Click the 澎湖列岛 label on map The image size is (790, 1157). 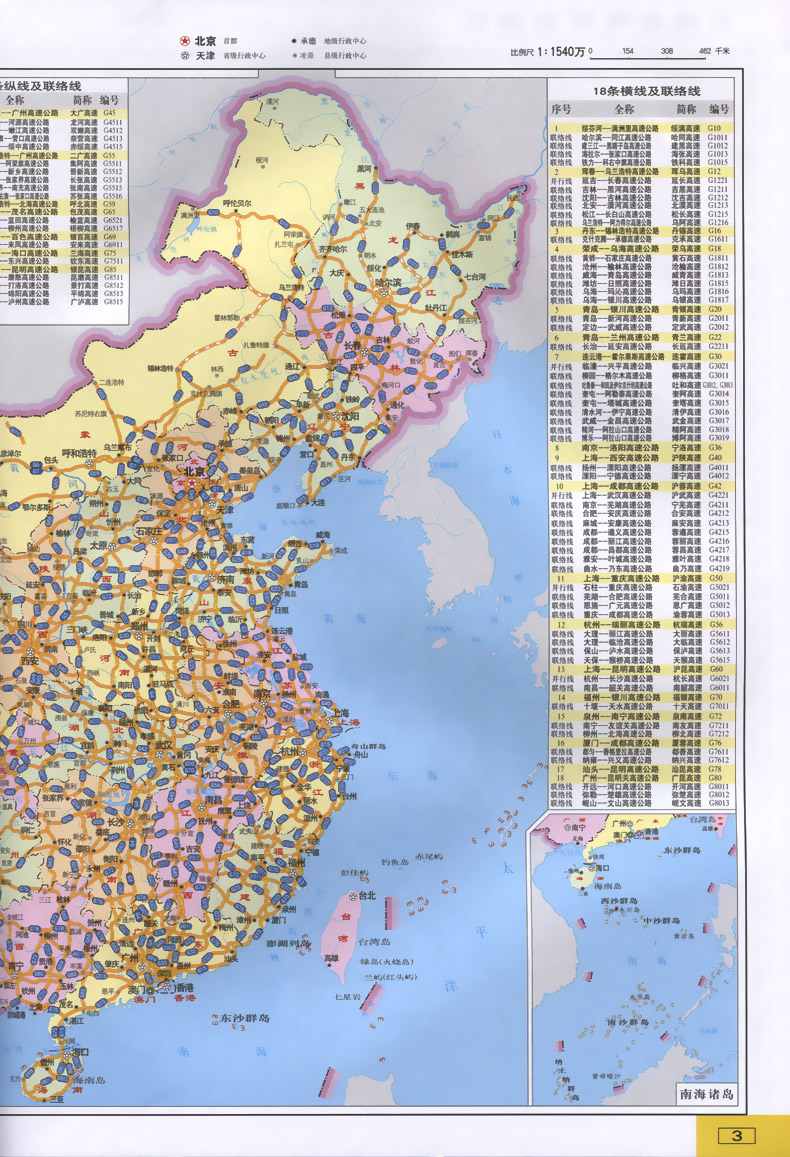[287, 943]
